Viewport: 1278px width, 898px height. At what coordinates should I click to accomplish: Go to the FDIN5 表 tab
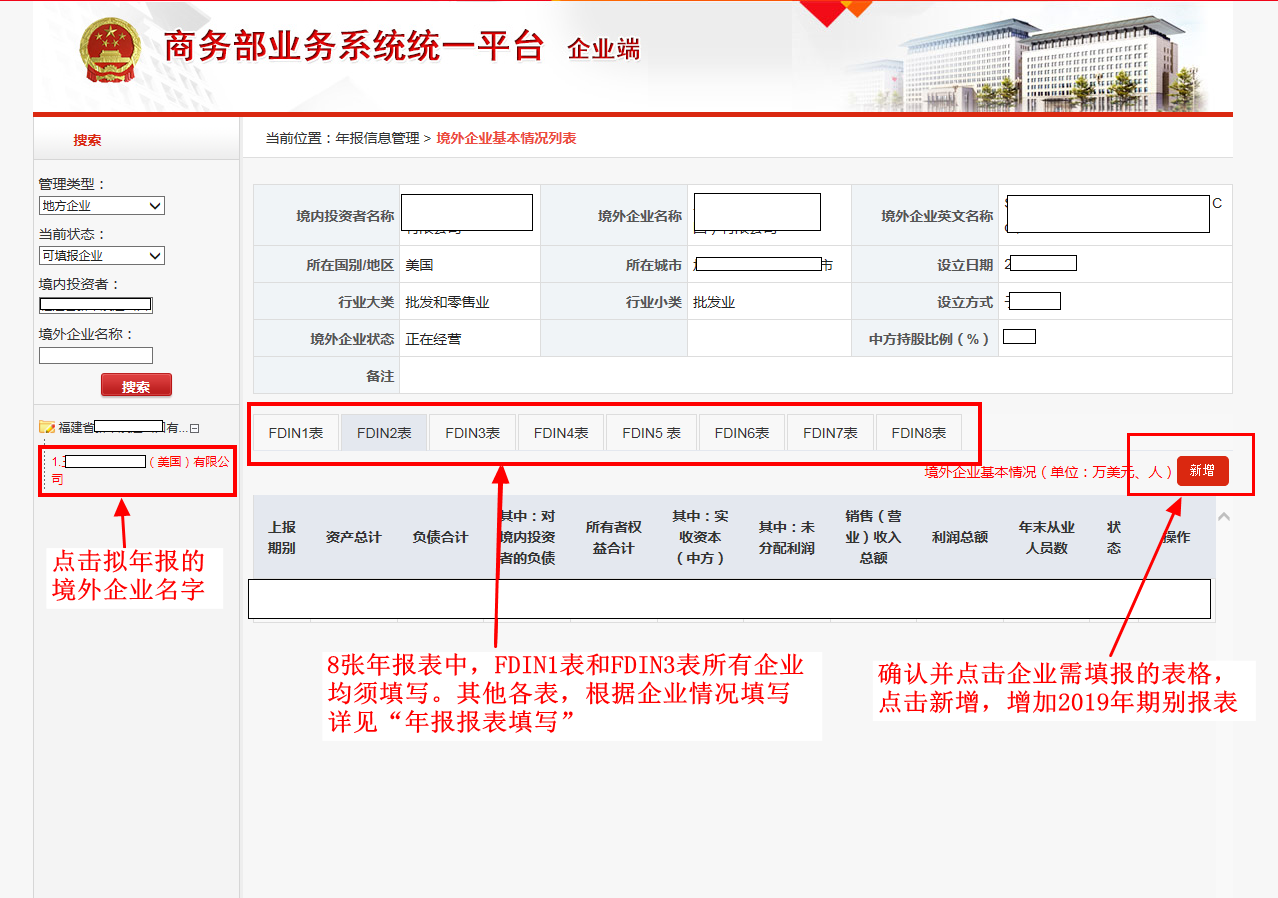pos(651,433)
